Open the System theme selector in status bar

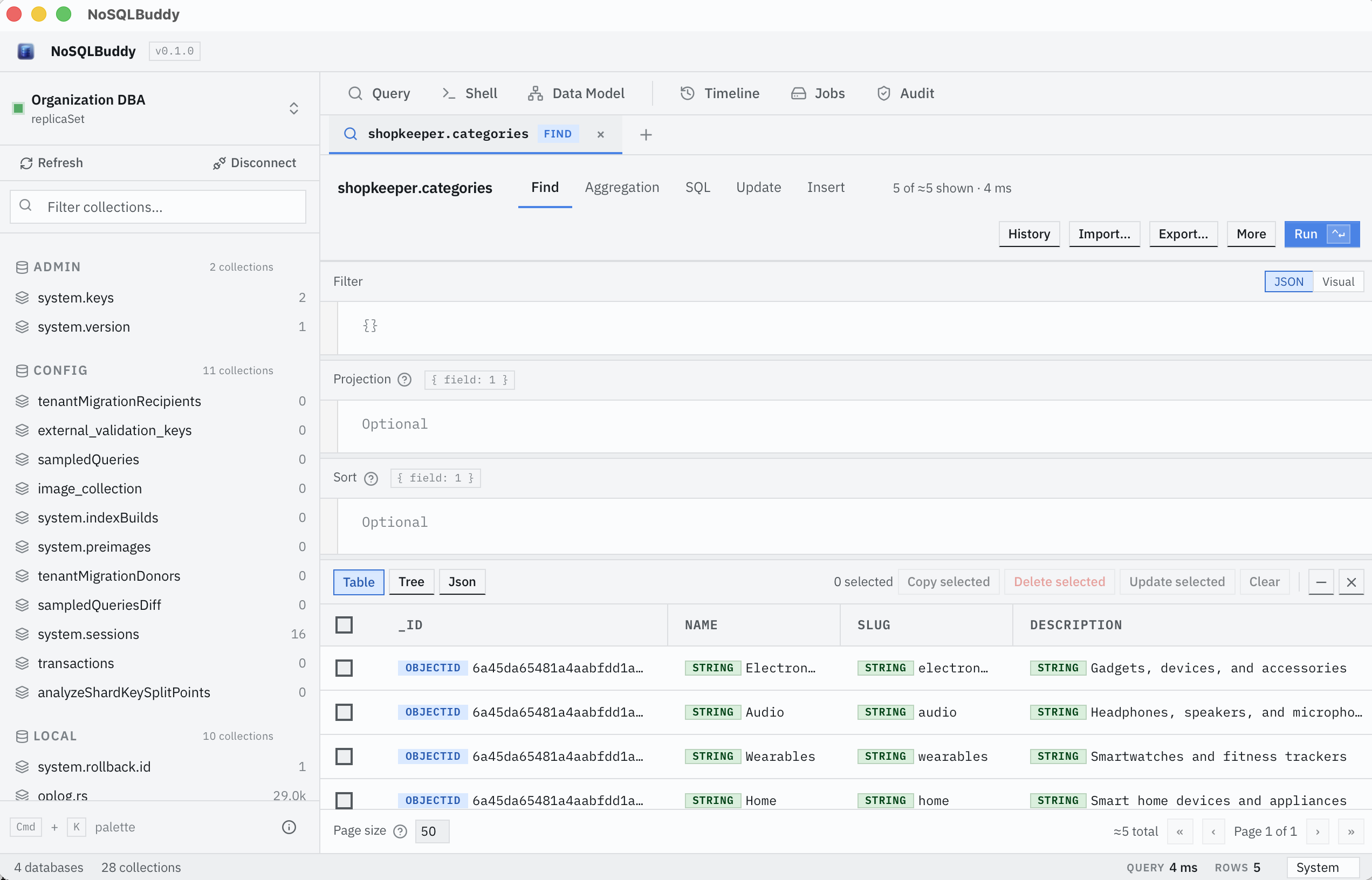pyautogui.click(x=1323, y=868)
